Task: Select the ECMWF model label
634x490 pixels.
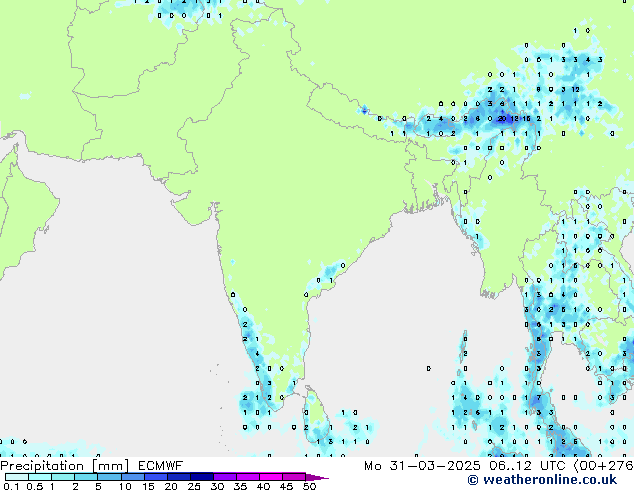Action: [160, 466]
